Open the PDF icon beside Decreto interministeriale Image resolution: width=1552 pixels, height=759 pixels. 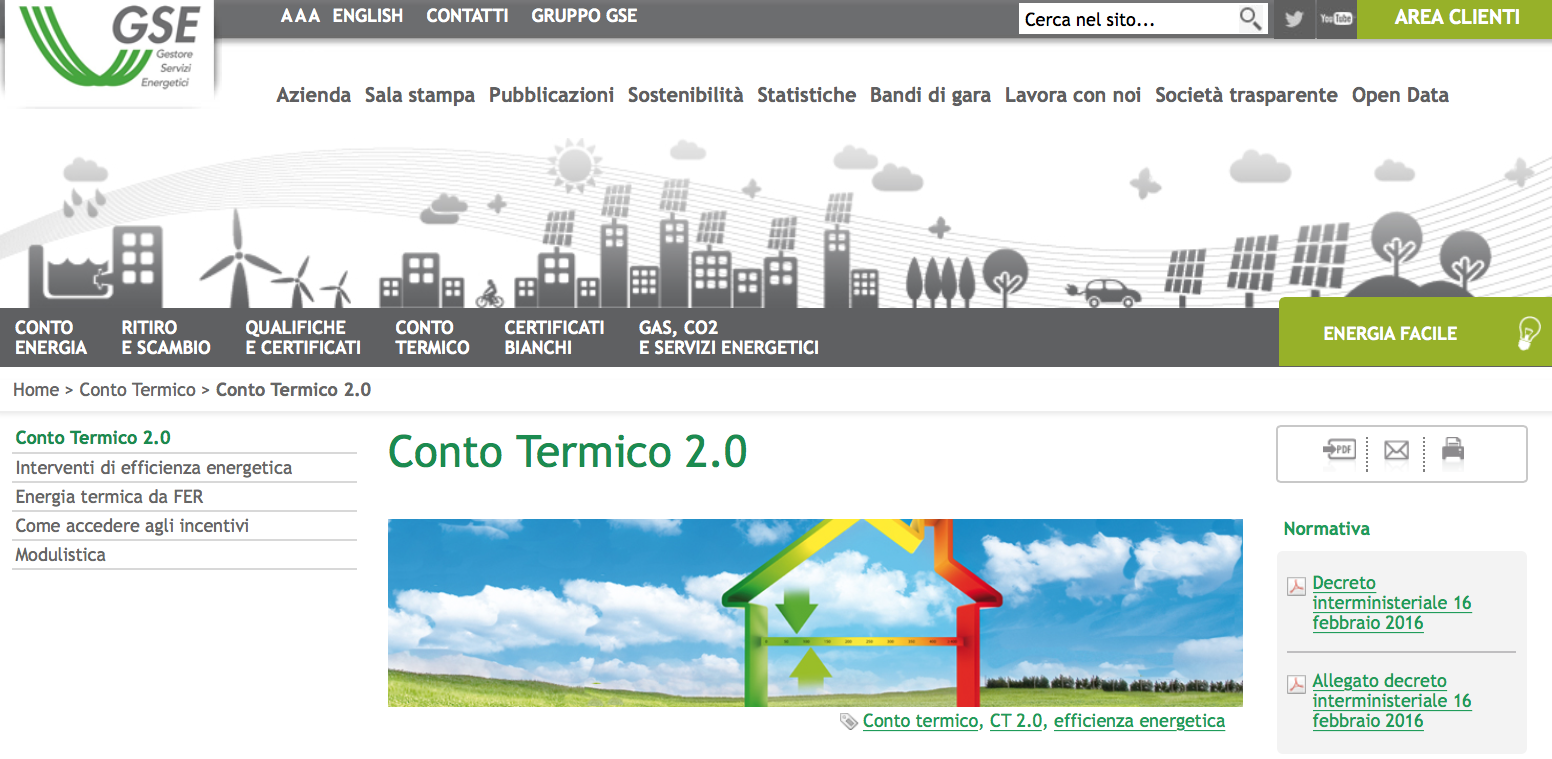[x=1294, y=587]
